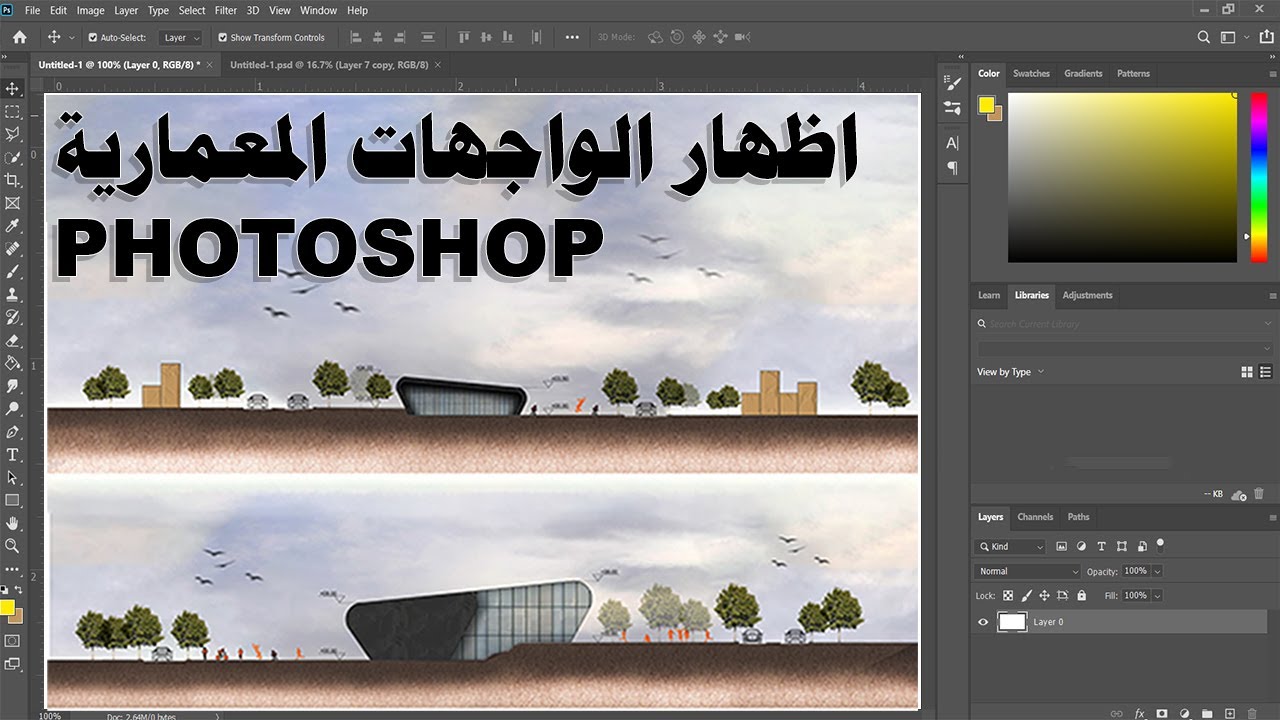The height and width of the screenshot is (720, 1280).
Task: Toggle adjustment layer filter icon
Action: (x=1081, y=546)
